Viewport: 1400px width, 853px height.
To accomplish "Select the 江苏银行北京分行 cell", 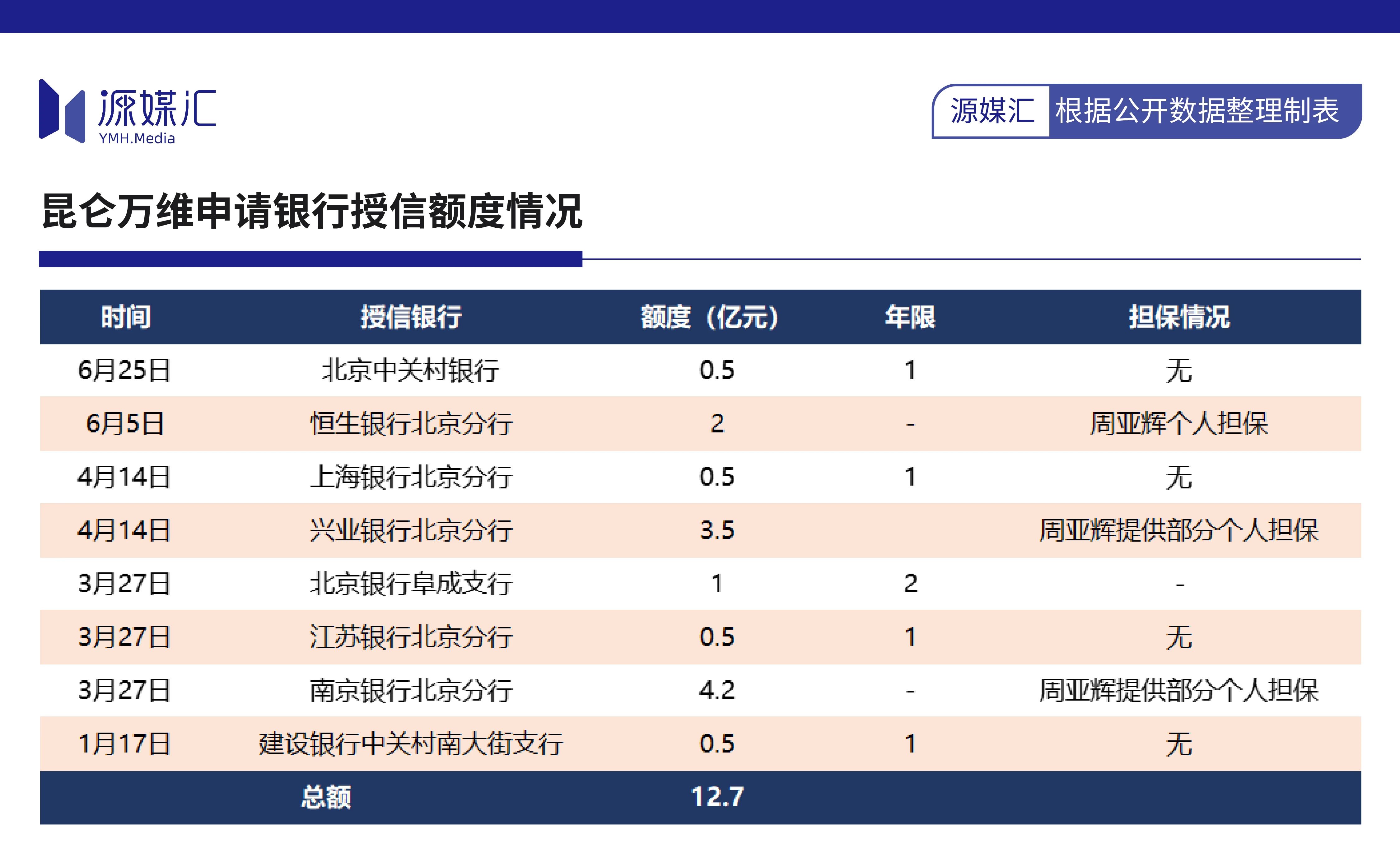I will click(411, 638).
